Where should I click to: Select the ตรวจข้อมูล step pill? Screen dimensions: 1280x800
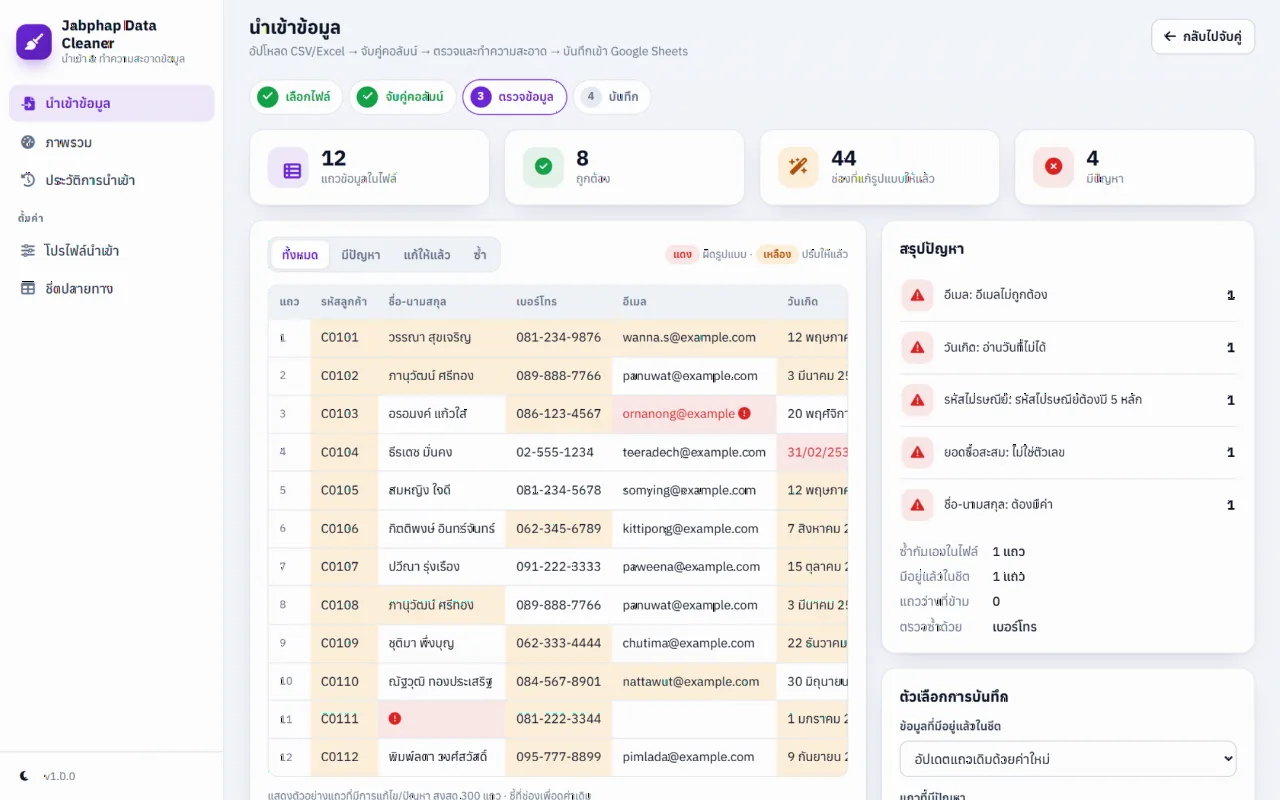pyautogui.click(x=514, y=97)
